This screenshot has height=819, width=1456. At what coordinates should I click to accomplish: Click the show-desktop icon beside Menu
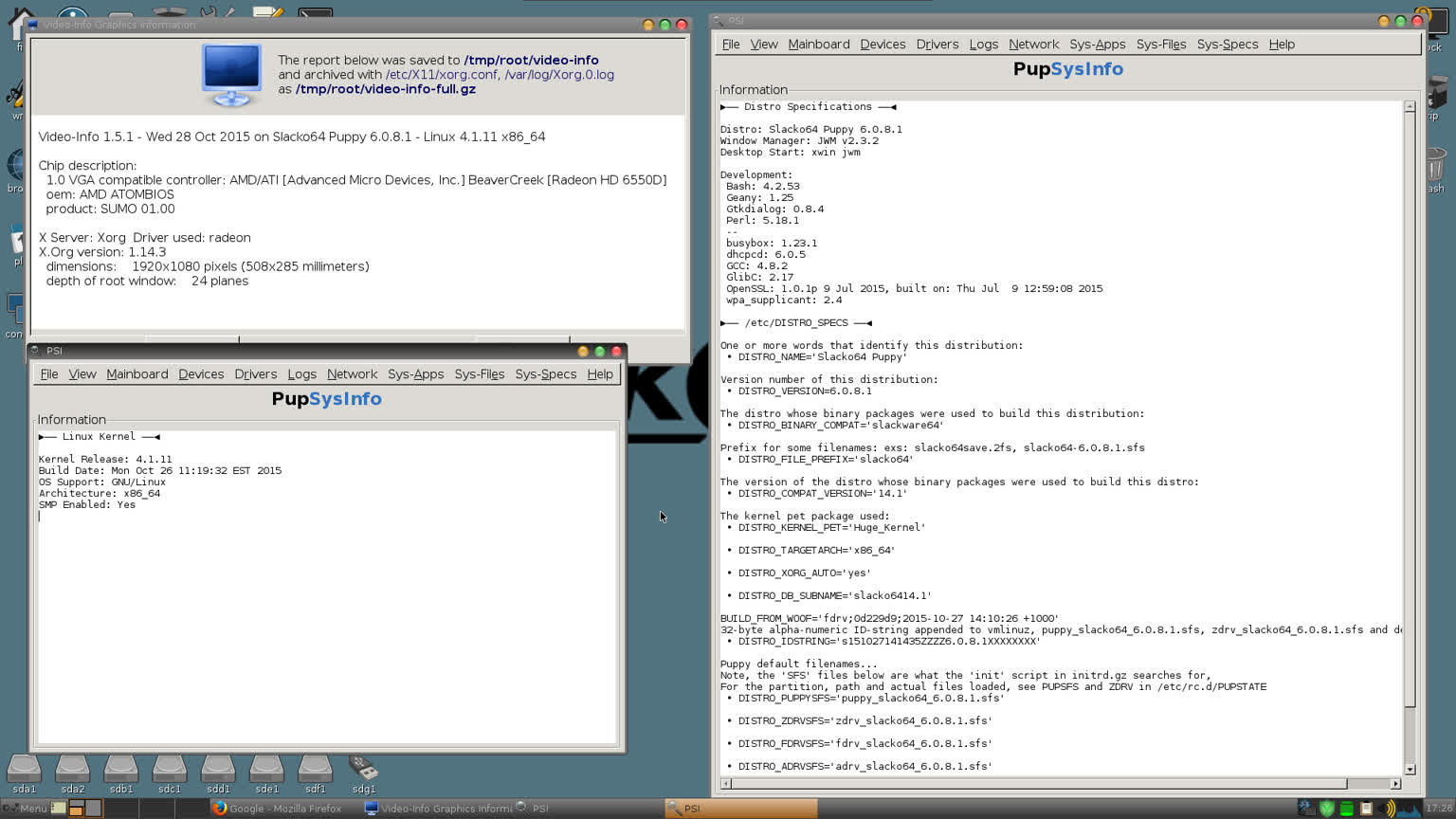coord(59,809)
